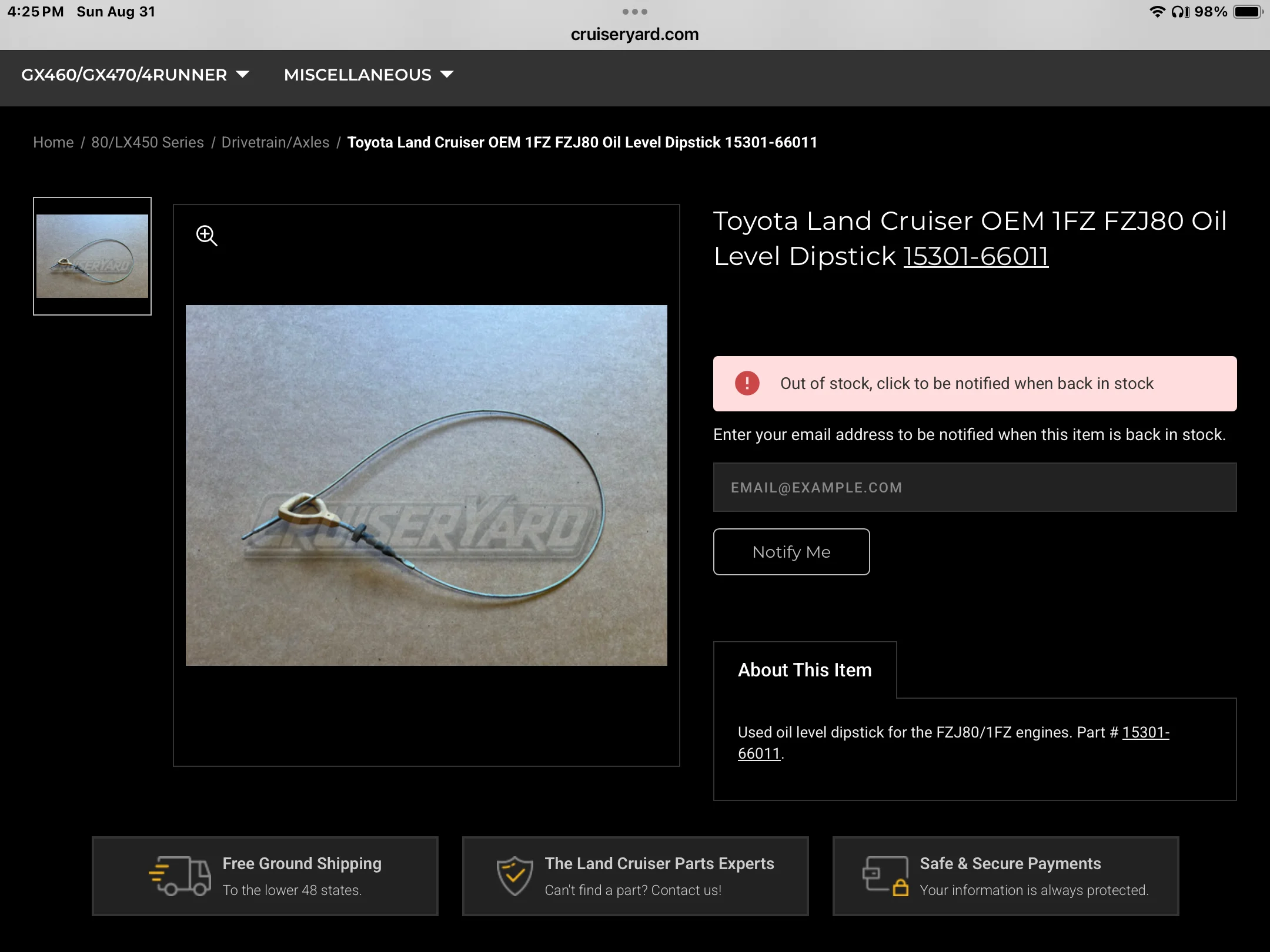Screen dimensions: 1270x952
Task: Select the dipstick thumbnail image
Action: (x=92, y=256)
